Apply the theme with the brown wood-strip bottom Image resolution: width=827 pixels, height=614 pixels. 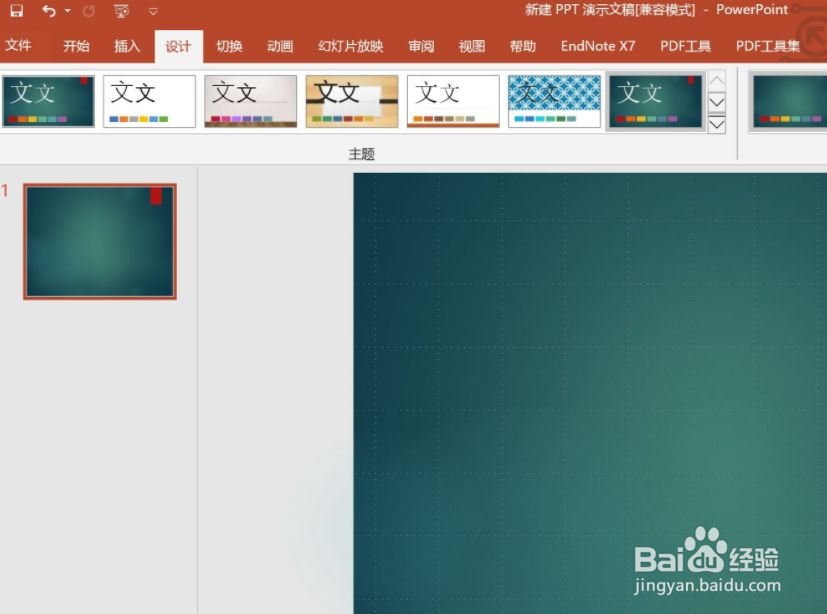tap(251, 101)
